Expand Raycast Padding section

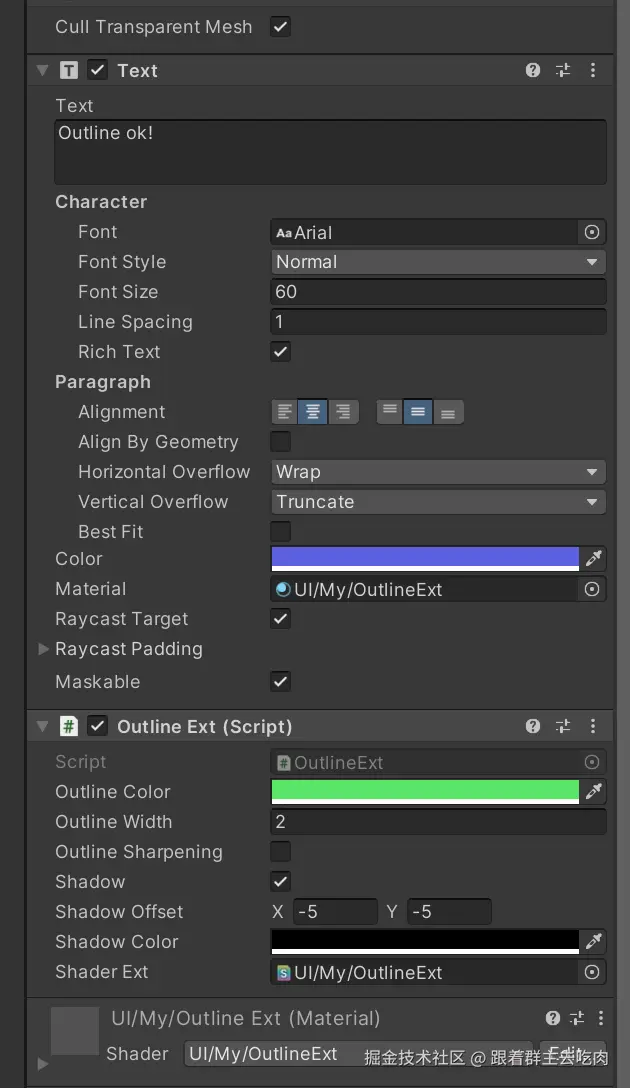[43, 649]
